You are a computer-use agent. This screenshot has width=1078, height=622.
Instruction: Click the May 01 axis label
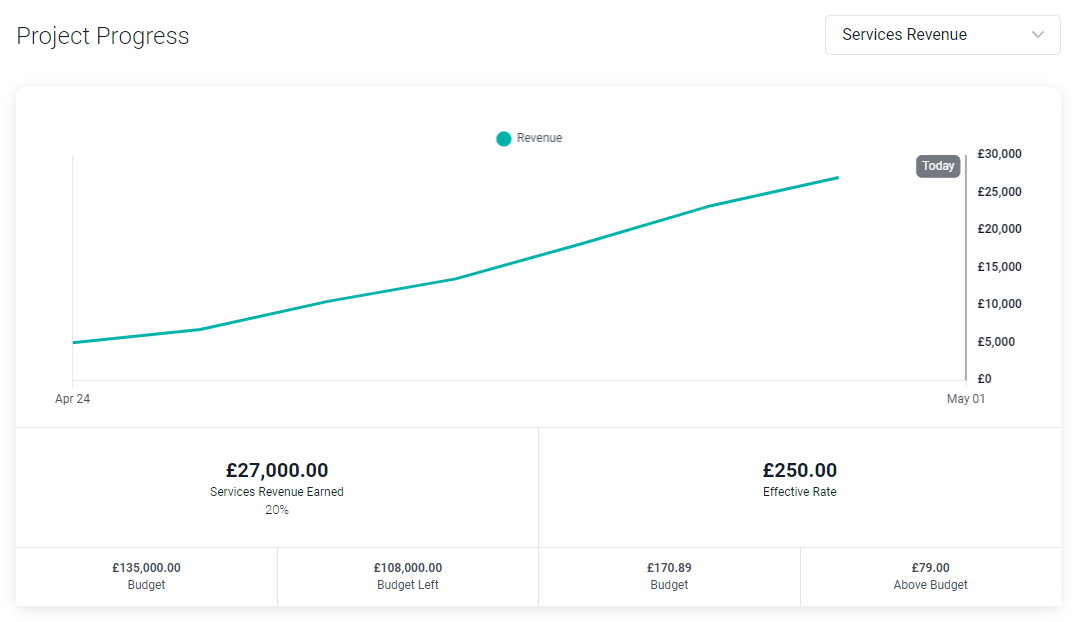click(966, 399)
